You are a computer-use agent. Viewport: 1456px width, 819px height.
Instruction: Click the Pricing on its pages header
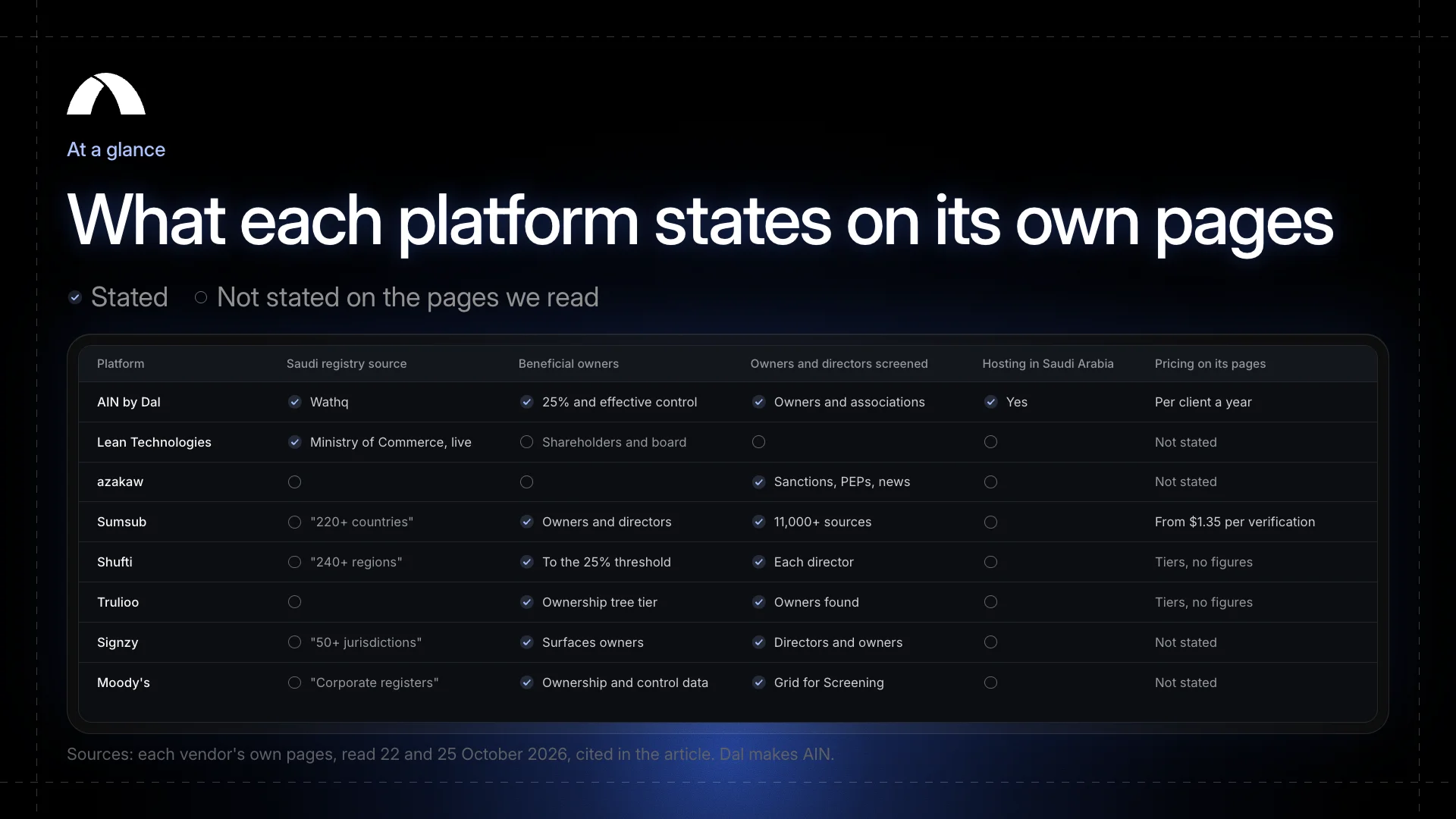click(x=1210, y=363)
